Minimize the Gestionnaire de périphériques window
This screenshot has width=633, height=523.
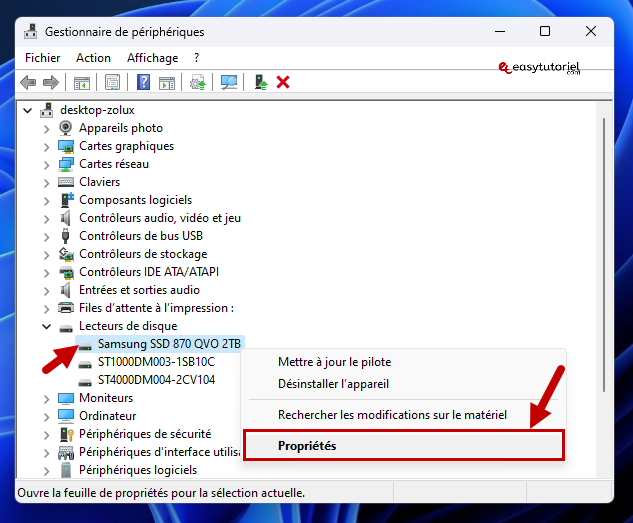500,31
